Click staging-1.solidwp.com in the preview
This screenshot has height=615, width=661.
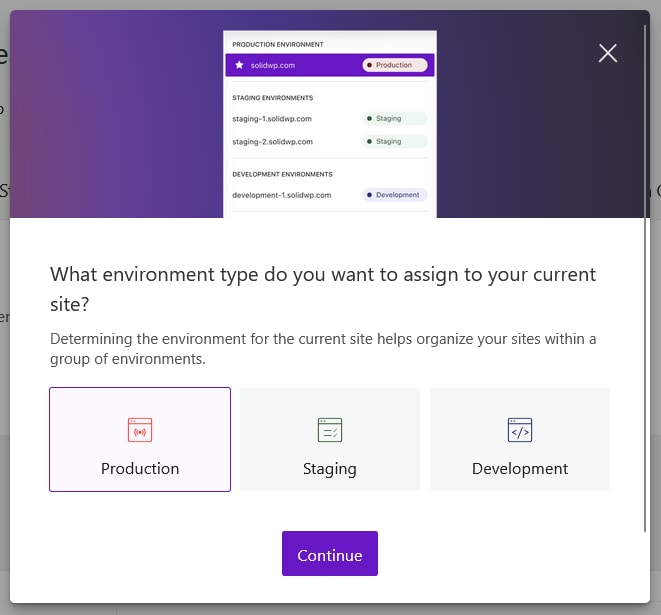[x=272, y=119]
